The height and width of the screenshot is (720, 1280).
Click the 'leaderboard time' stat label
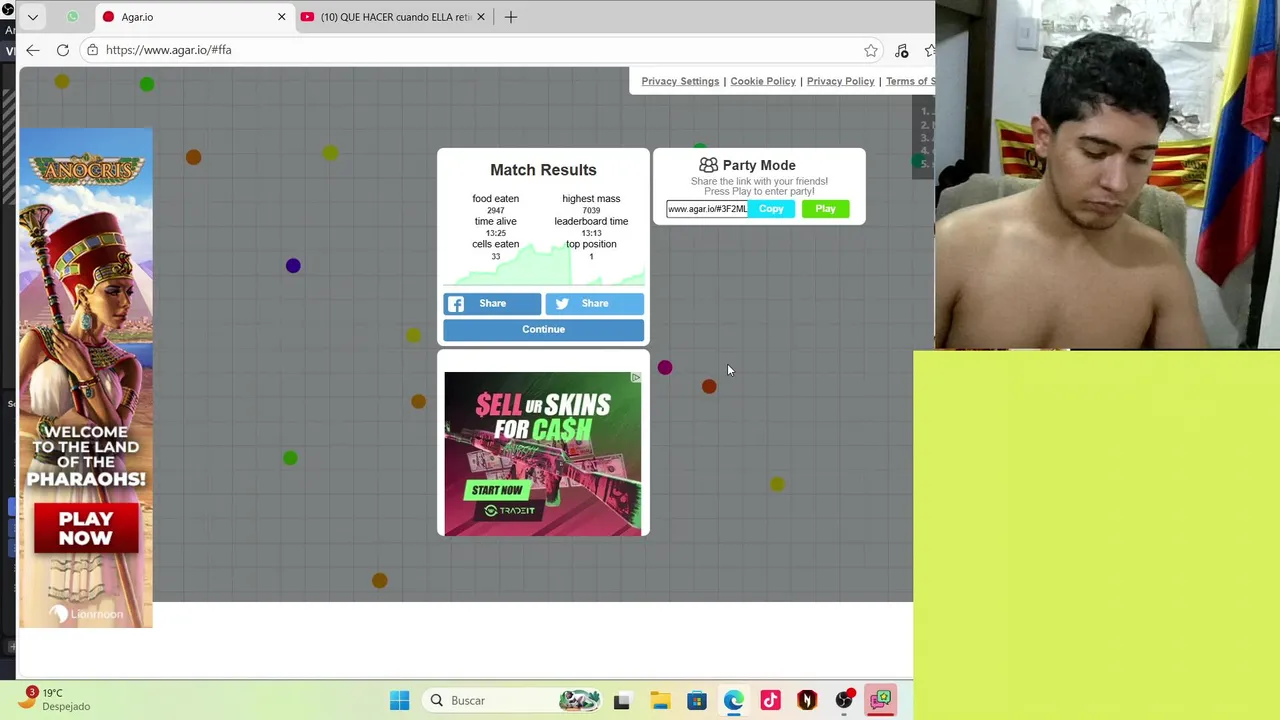pyautogui.click(x=591, y=221)
